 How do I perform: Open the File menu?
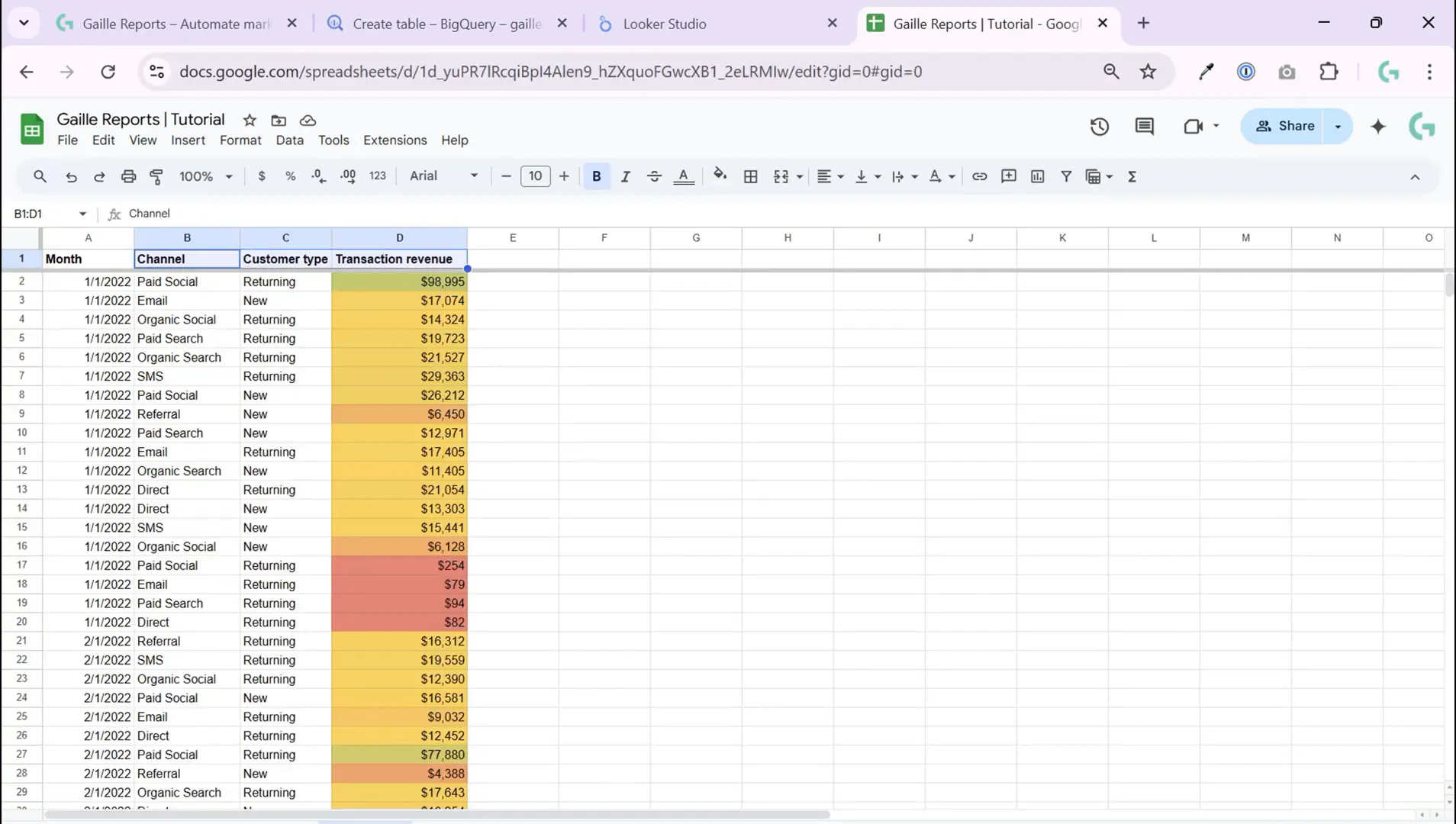[x=67, y=140]
